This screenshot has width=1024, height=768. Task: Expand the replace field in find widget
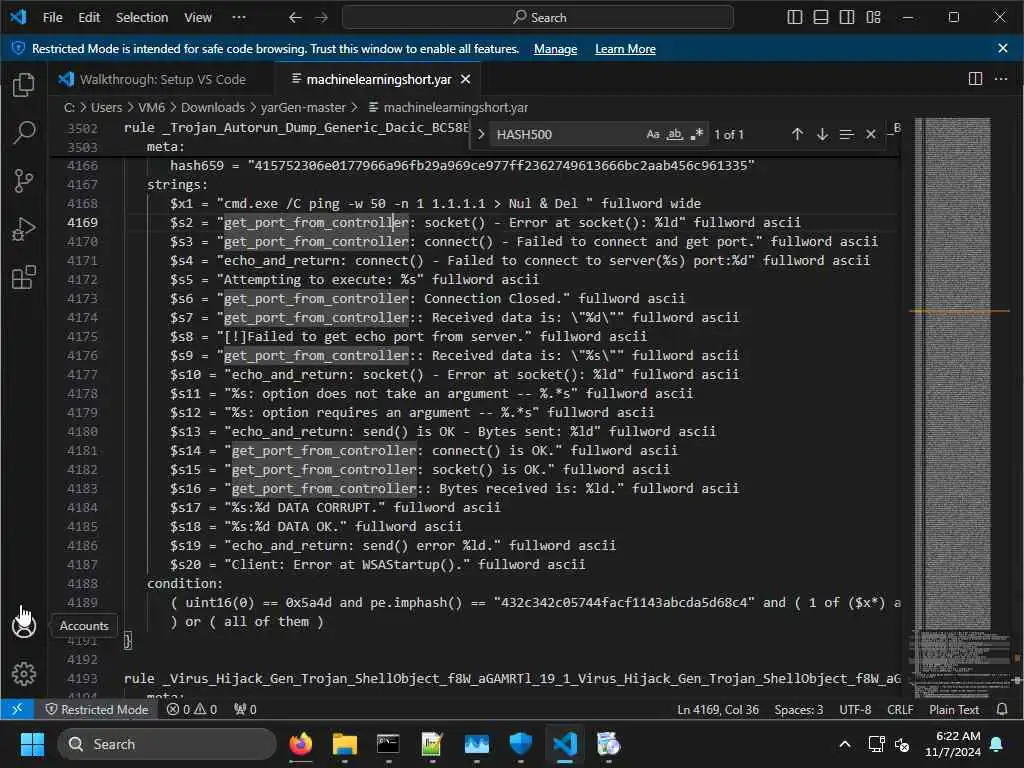[481, 135]
